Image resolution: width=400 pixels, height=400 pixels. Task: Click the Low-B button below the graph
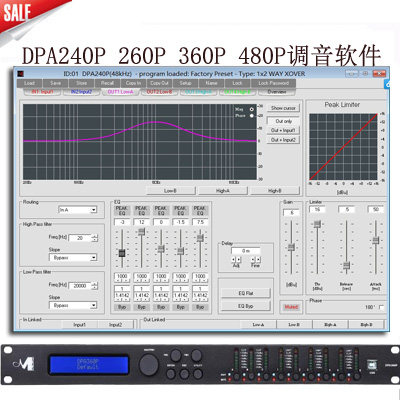click(x=170, y=191)
